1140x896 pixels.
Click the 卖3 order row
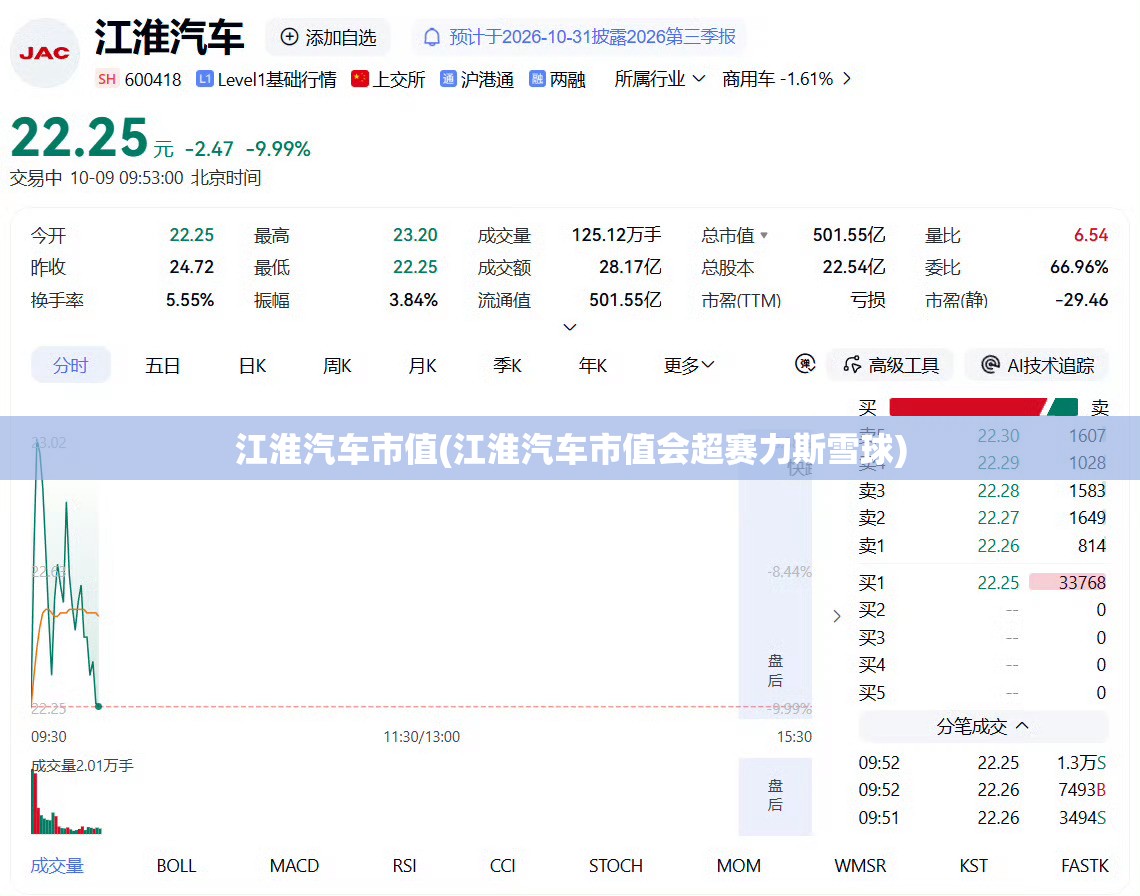pyautogui.click(x=982, y=490)
